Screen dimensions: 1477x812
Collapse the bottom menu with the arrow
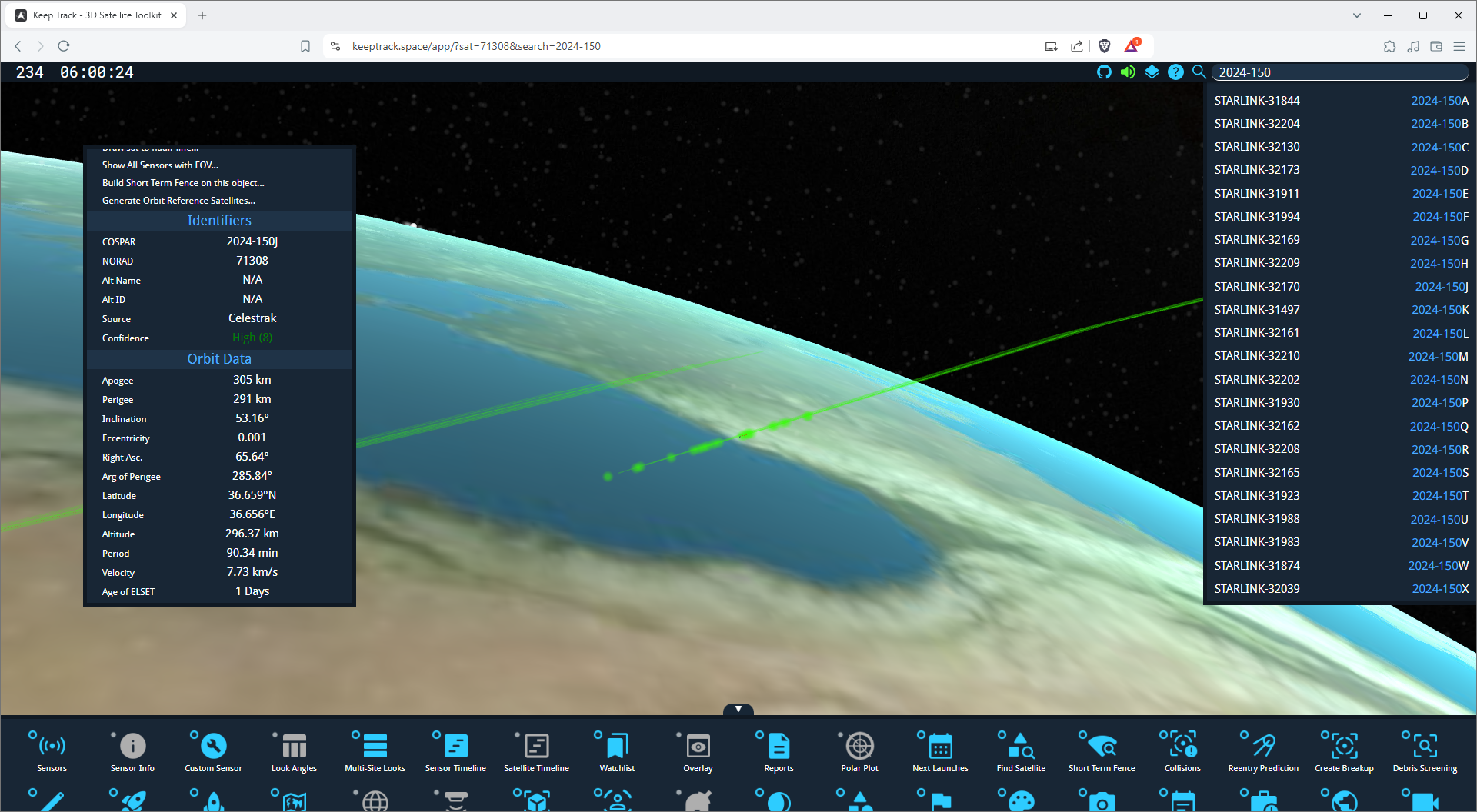pyautogui.click(x=738, y=709)
